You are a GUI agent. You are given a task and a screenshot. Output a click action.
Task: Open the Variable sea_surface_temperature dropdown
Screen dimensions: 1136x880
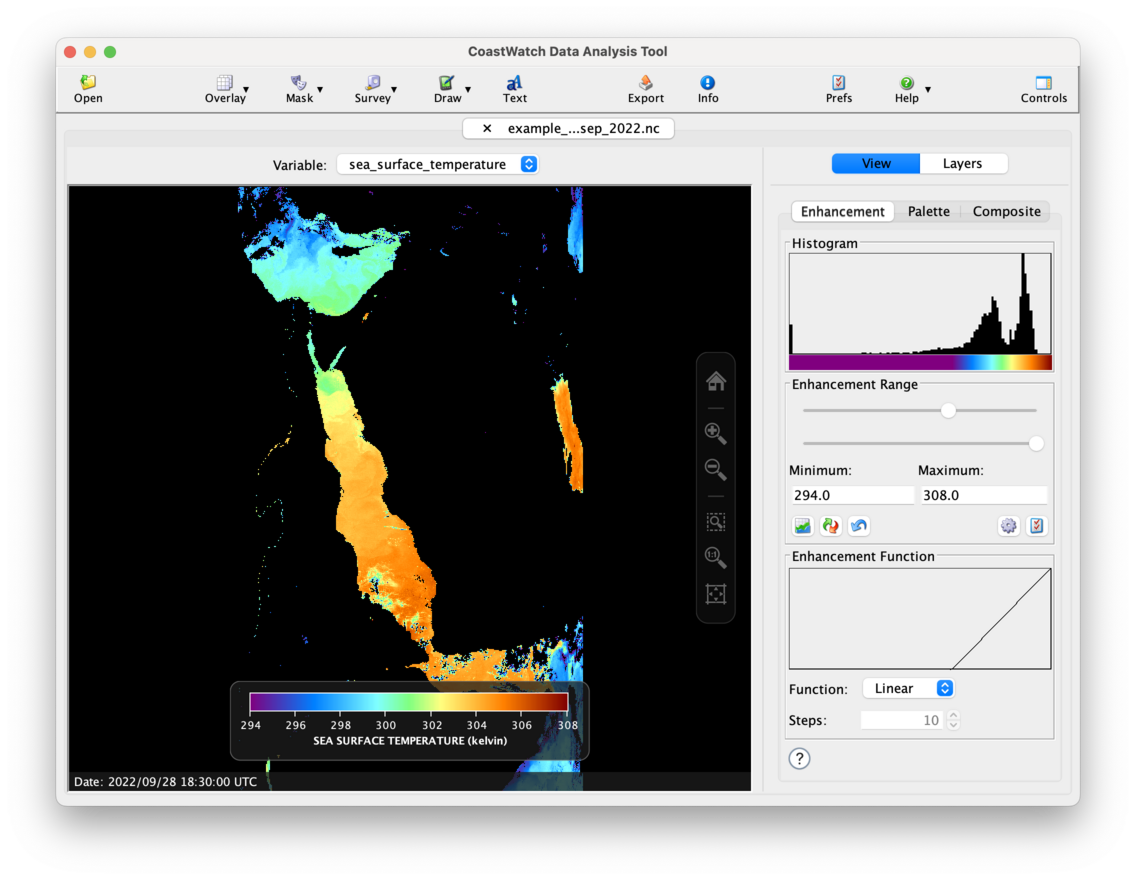click(x=437, y=165)
